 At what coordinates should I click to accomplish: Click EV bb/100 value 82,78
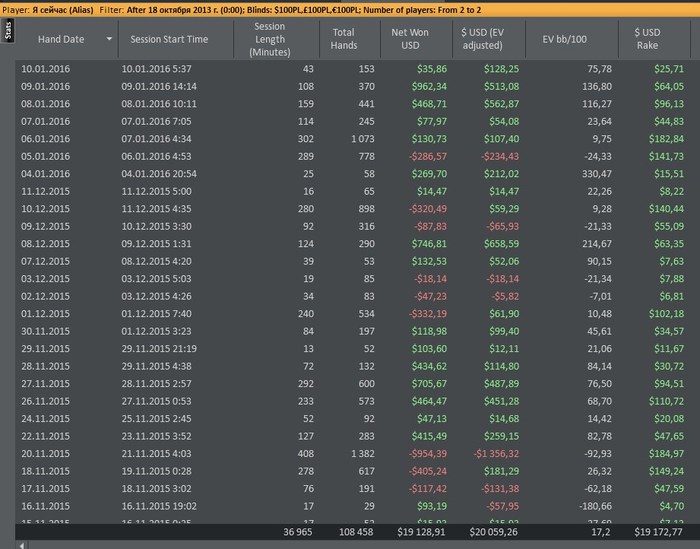tap(600, 436)
